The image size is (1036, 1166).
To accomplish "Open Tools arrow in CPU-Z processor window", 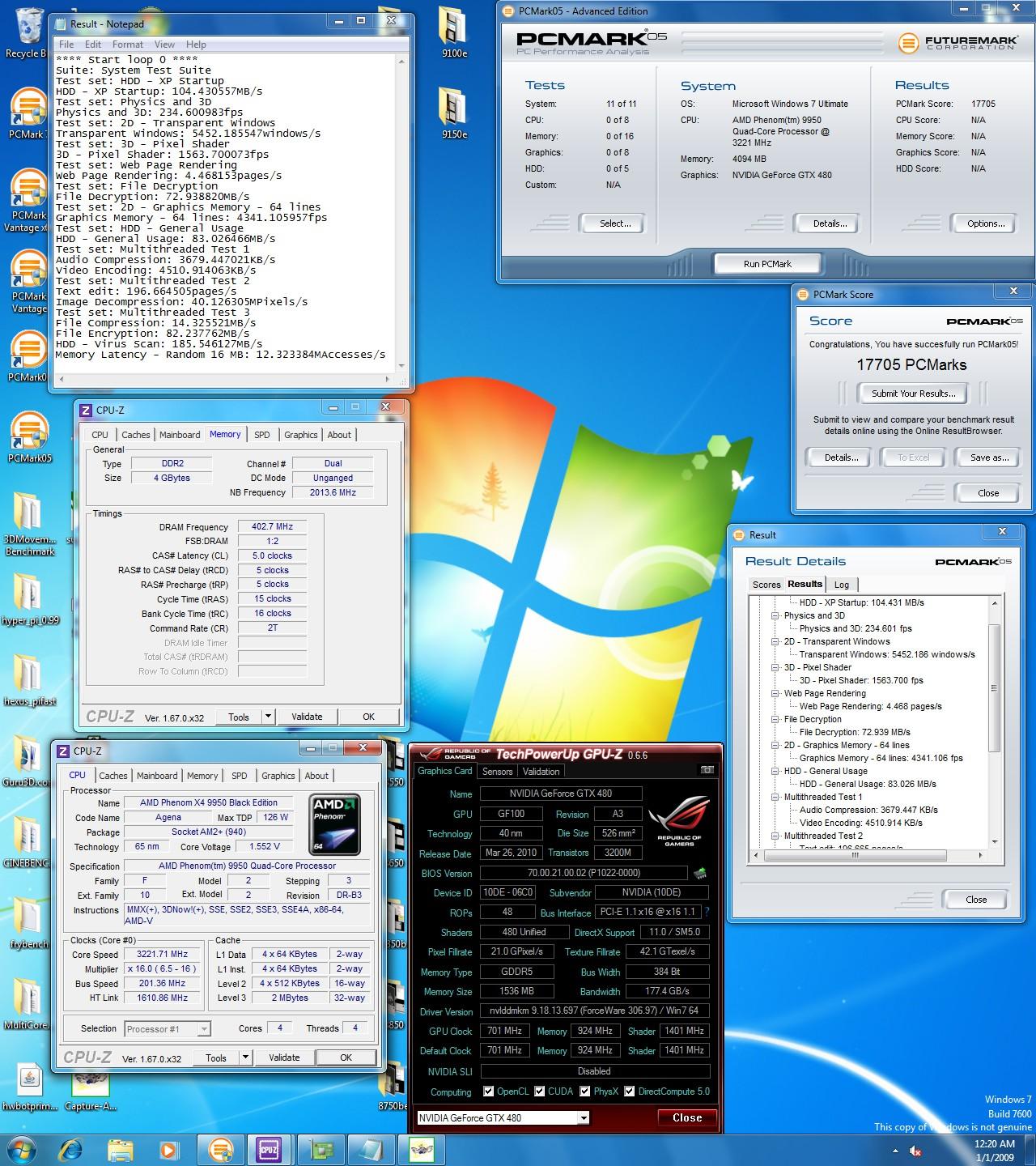I will pyautogui.click(x=246, y=1057).
